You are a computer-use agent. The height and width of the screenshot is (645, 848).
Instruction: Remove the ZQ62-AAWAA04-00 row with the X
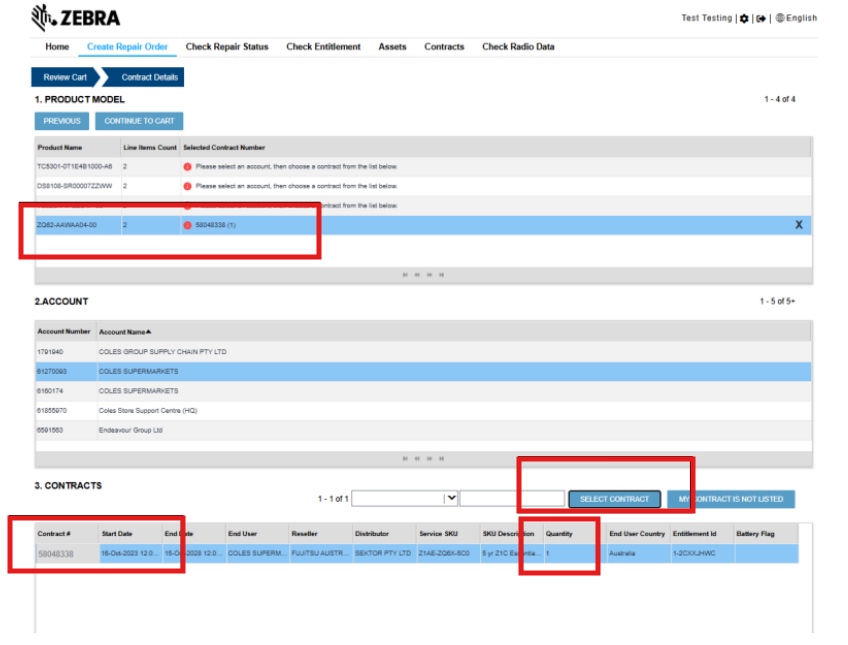click(x=799, y=225)
